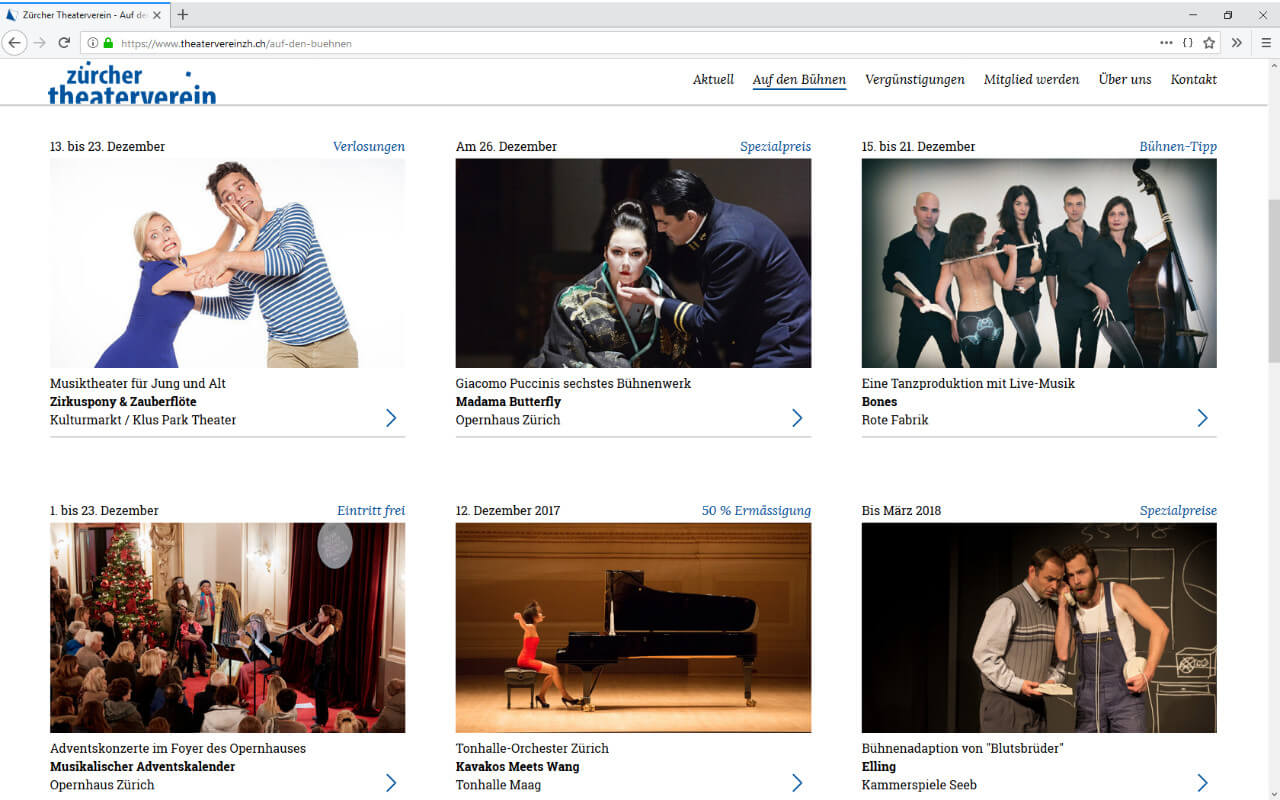Open the Über uns menu item
Viewport: 1280px width, 800px height.
[1125, 80]
